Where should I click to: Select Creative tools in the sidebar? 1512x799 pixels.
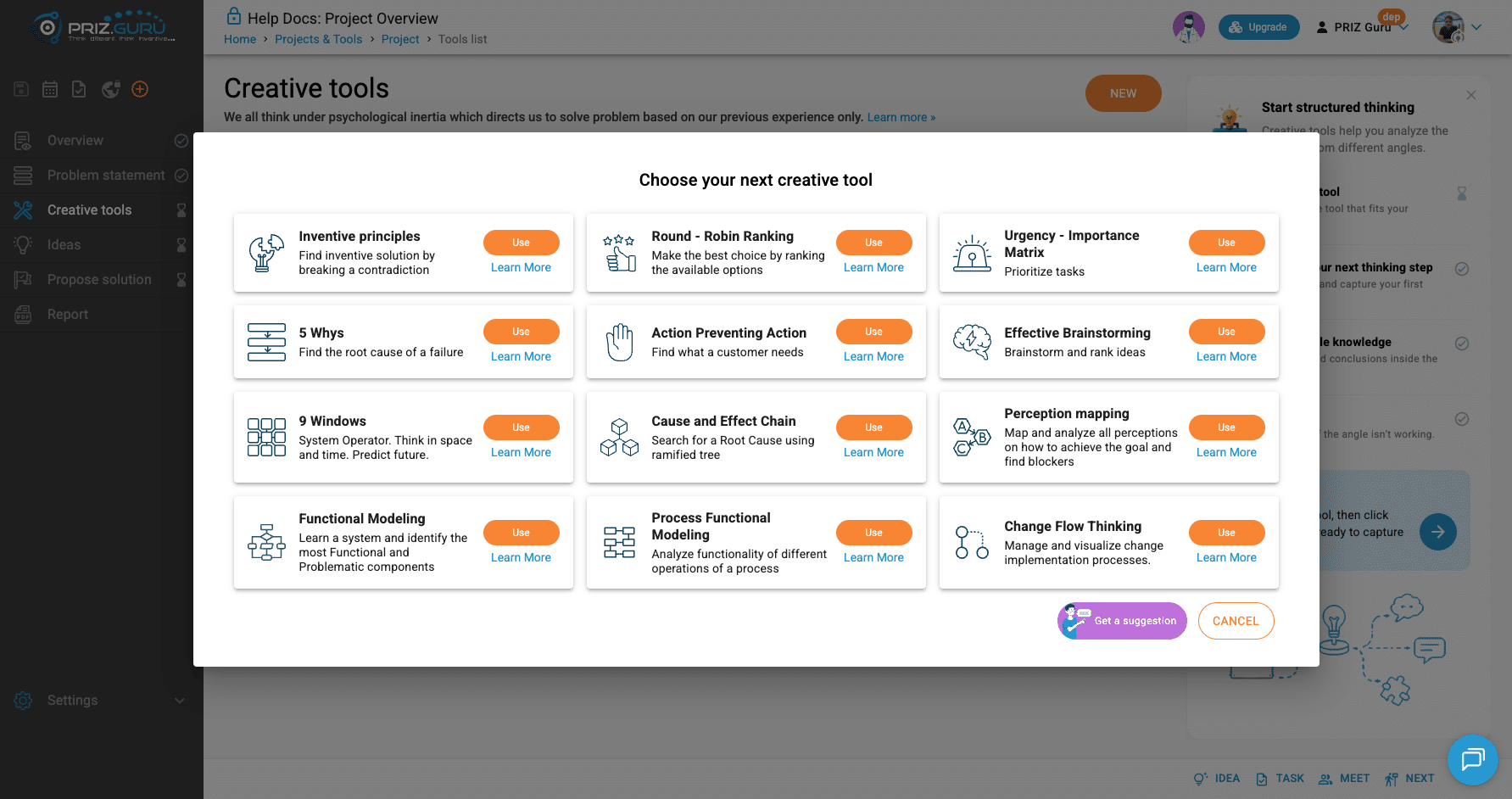[102, 210]
